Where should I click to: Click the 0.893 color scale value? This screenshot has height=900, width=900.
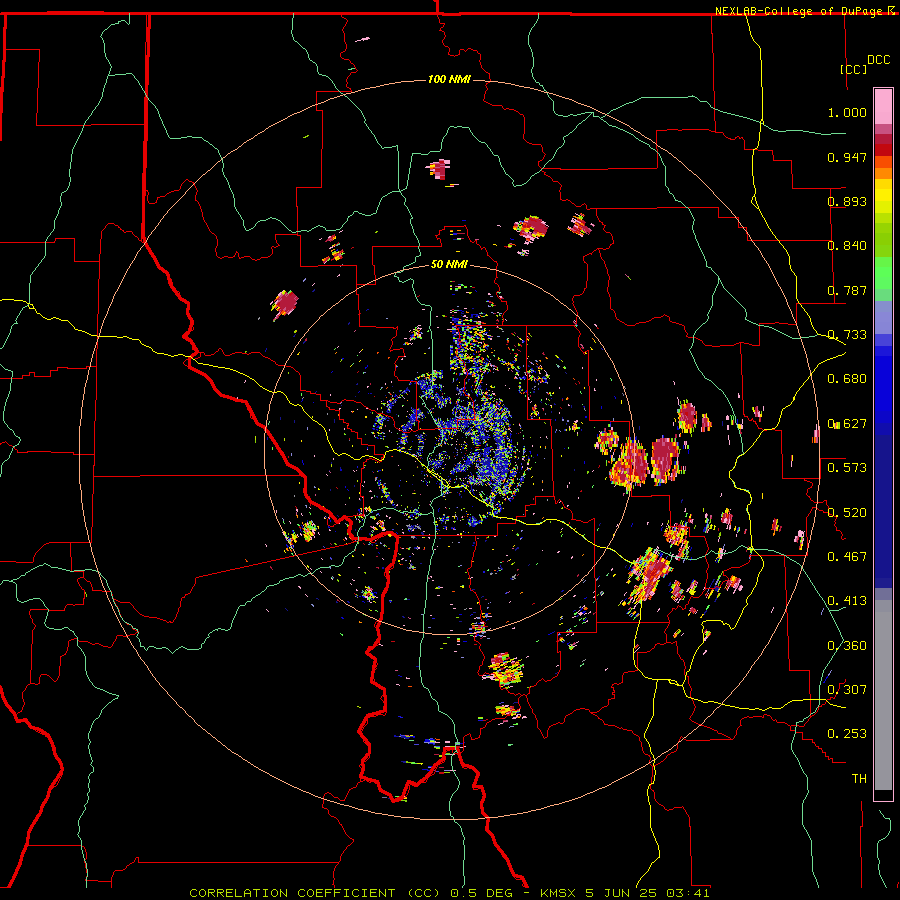(847, 201)
